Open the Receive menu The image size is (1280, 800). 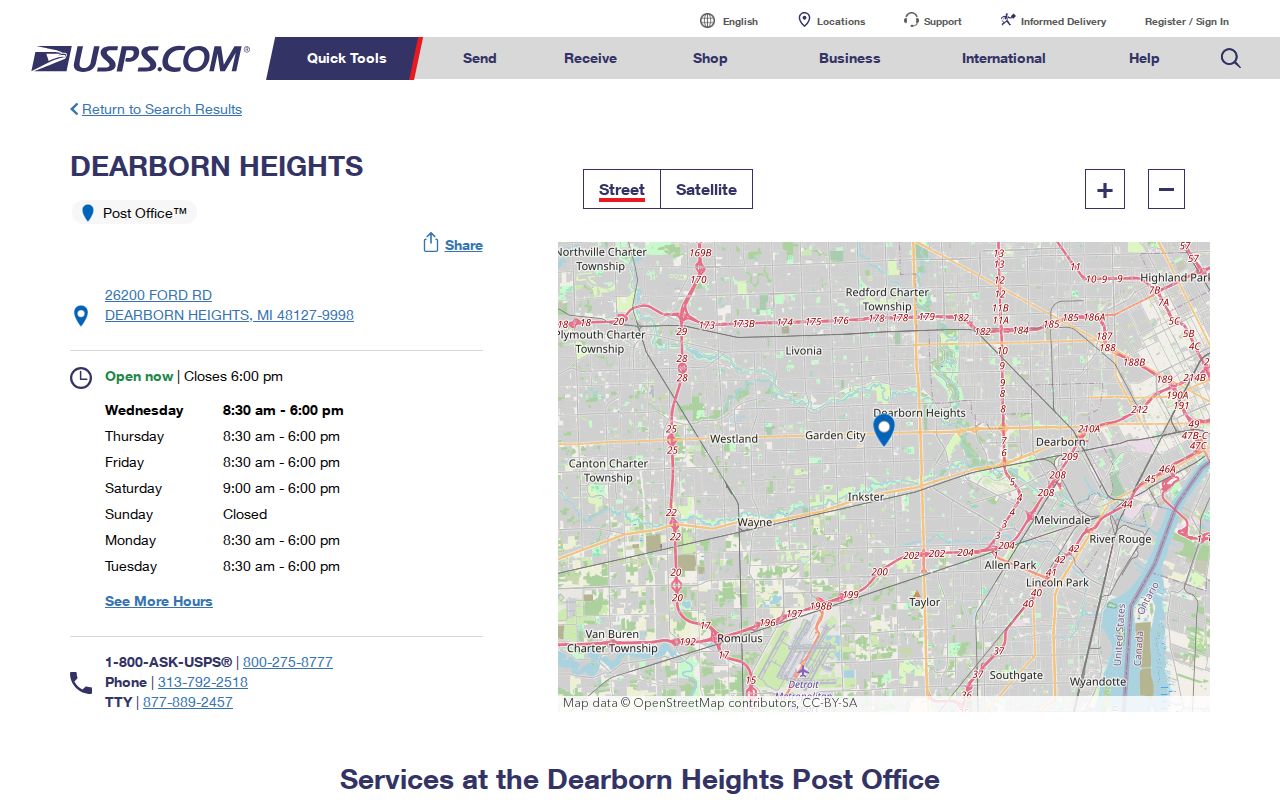click(590, 58)
